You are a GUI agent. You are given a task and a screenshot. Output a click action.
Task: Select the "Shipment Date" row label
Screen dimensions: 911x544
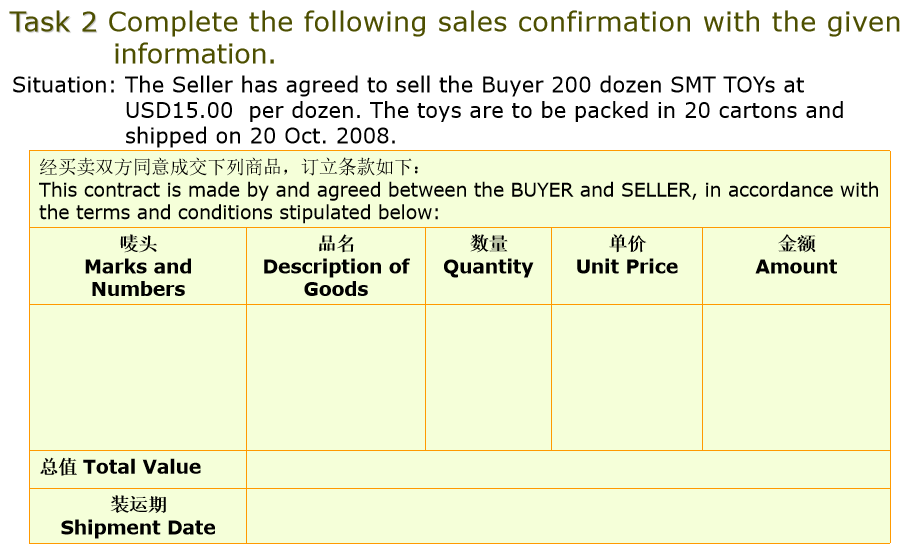(138, 517)
